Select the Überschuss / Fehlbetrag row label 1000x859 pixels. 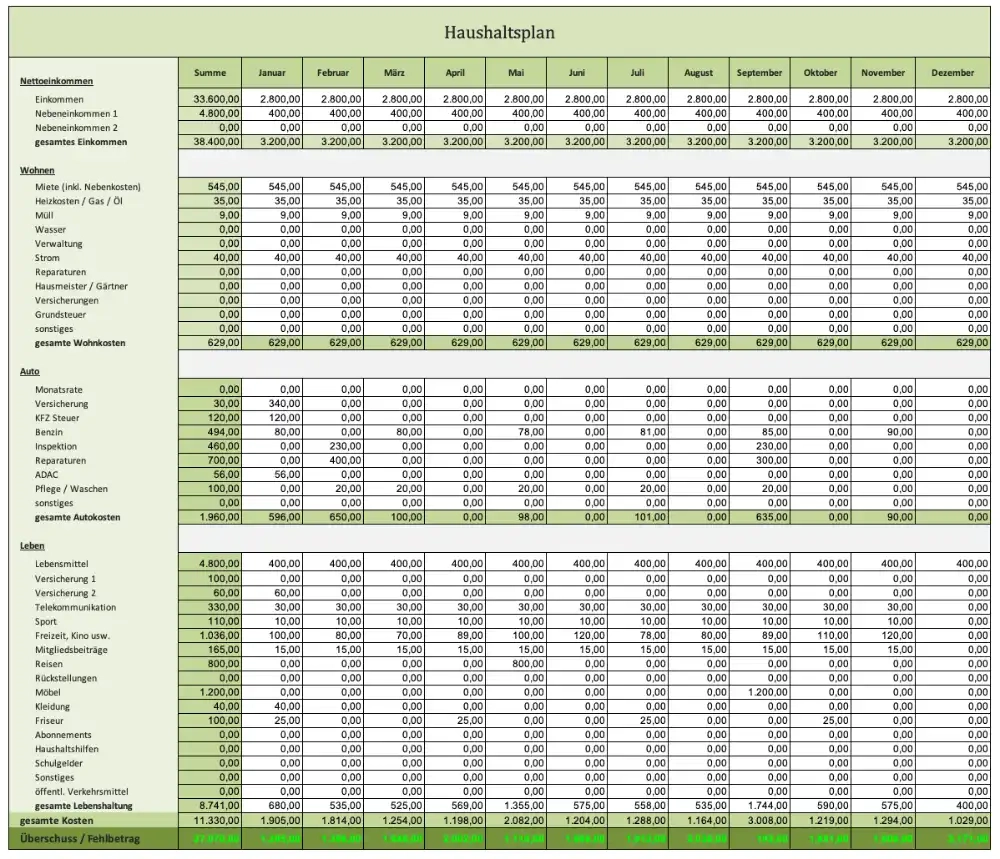pos(80,839)
